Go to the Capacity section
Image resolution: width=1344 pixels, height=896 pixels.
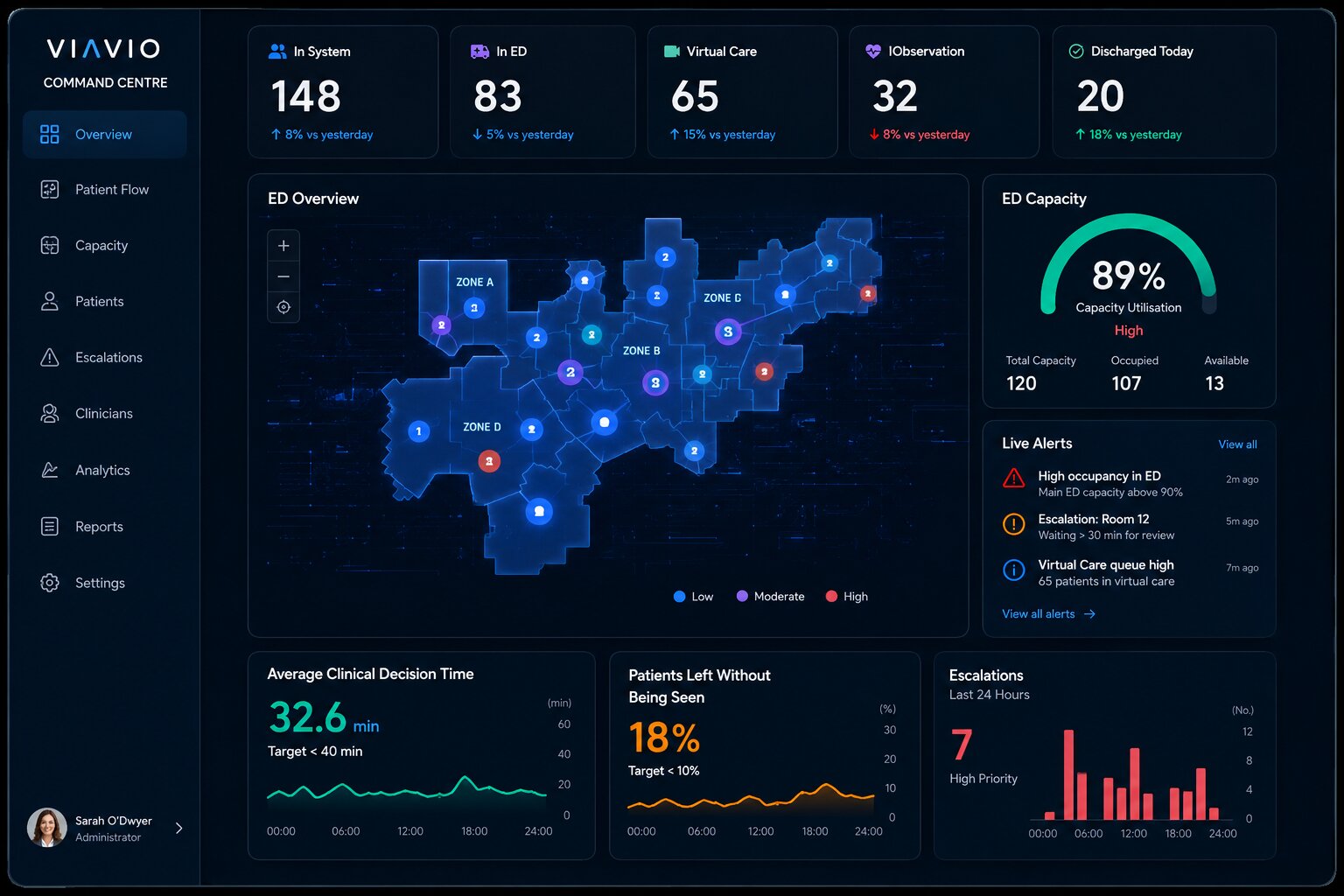pyautogui.click(x=105, y=245)
